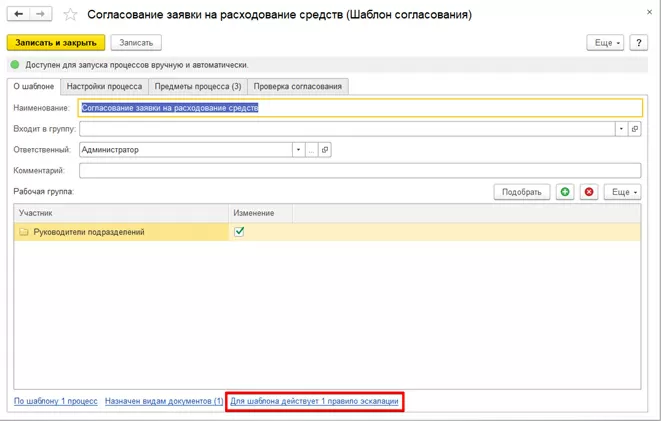Image resolution: width=661 pixels, height=421 pixels.
Task: Open help with the question mark button
Action: [639, 43]
